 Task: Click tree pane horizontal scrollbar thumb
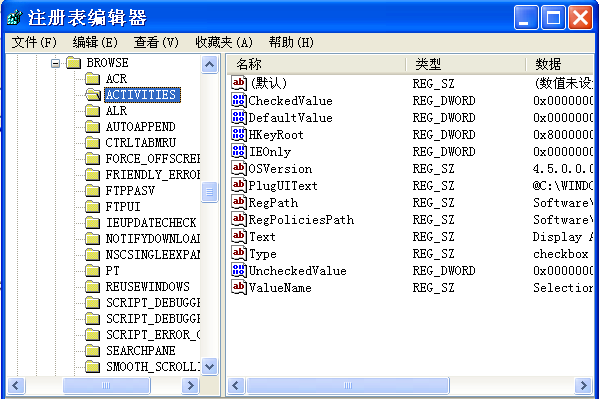(106, 385)
